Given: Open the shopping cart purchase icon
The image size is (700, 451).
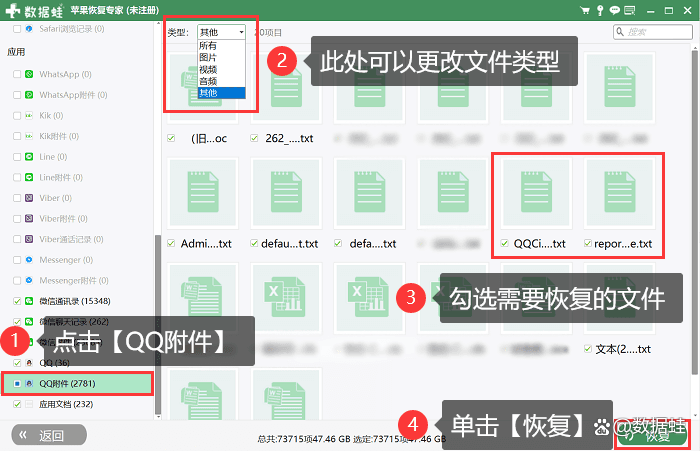Looking at the screenshot, I should click(x=584, y=10).
